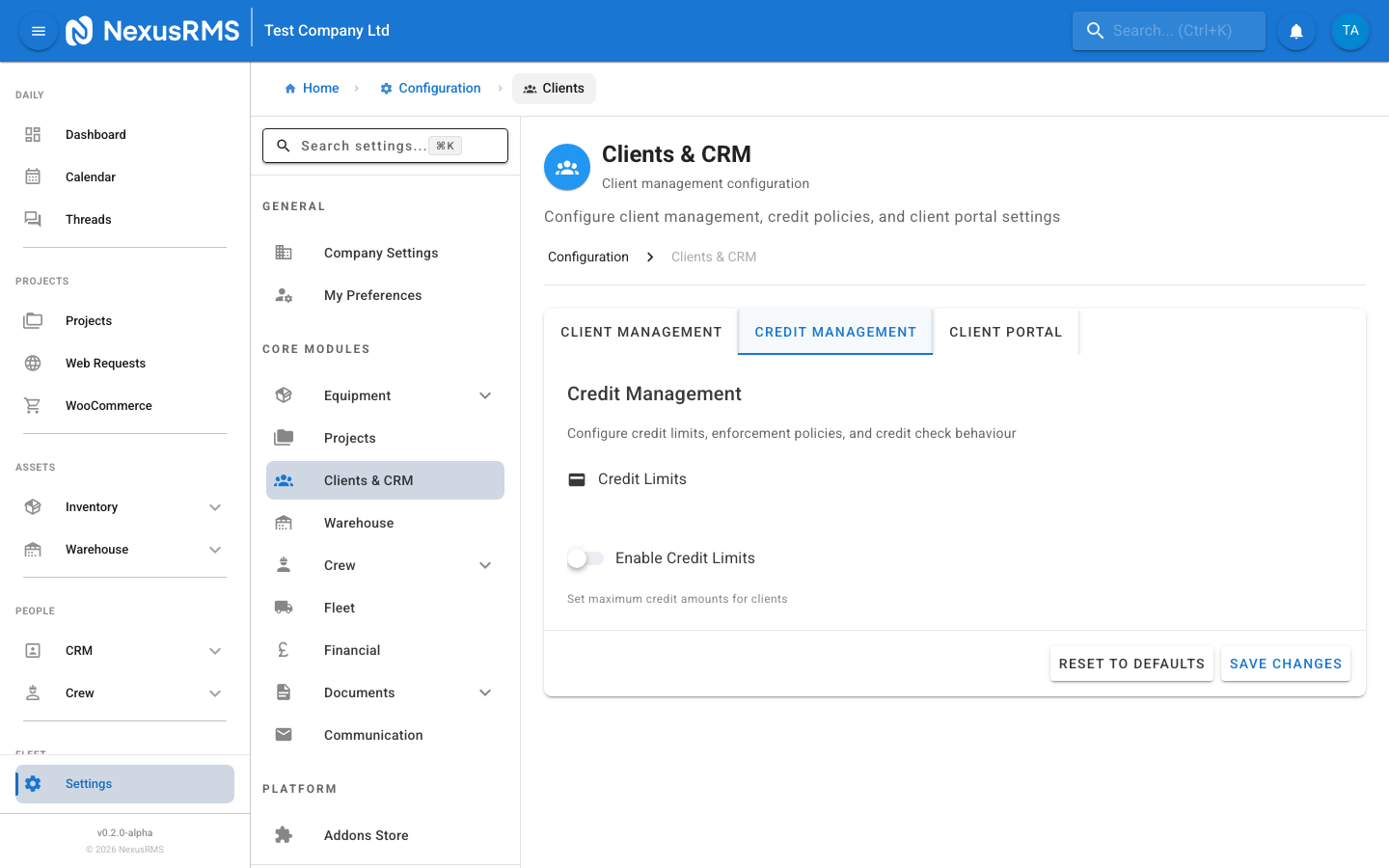Open the Dashboard from the sidebar

tap(95, 134)
